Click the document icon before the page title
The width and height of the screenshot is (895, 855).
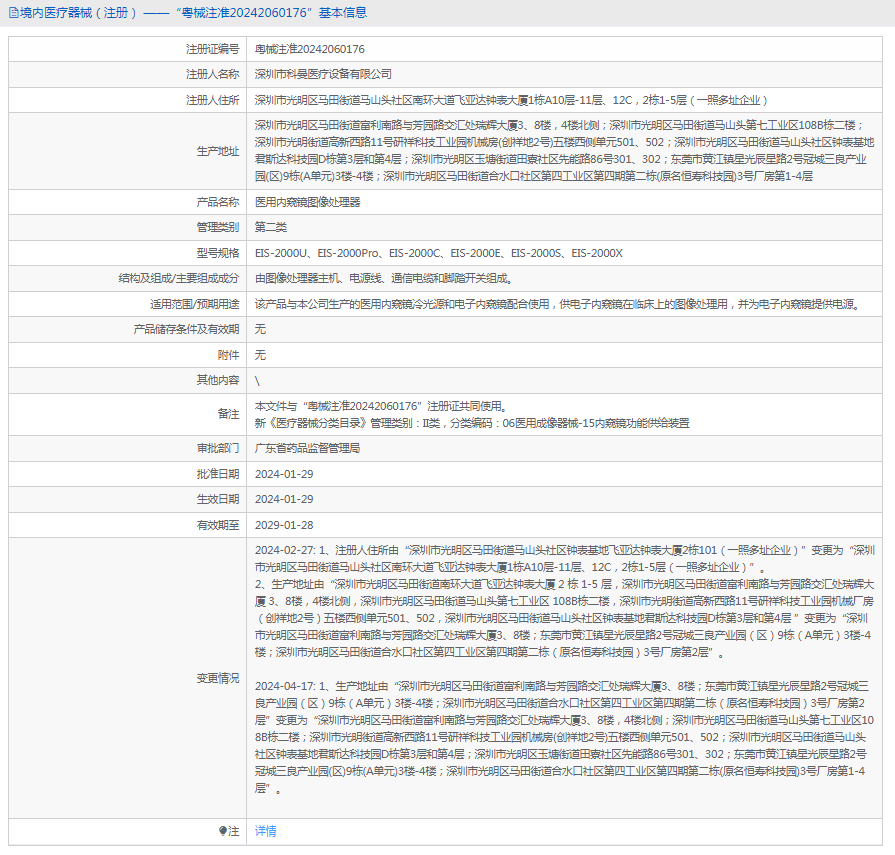coord(14,13)
